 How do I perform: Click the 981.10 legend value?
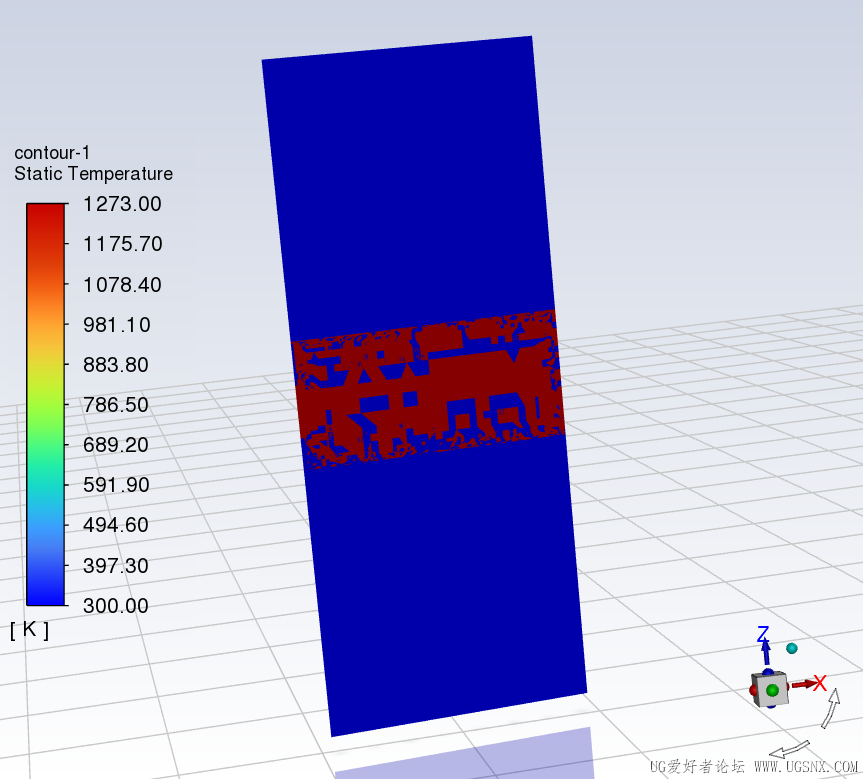point(117,325)
